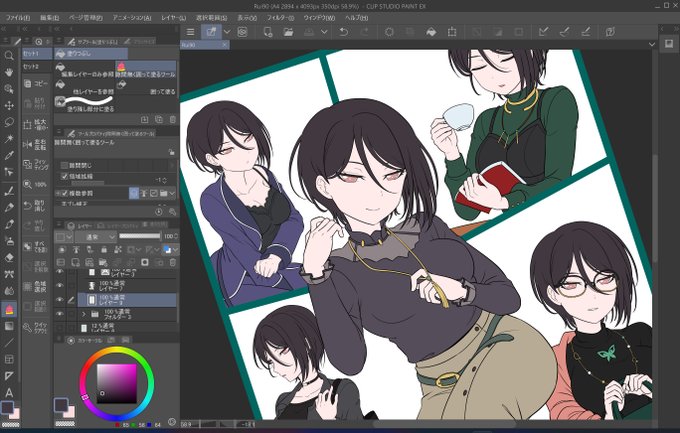Adjust the layer opacity slider
The width and height of the screenshot is (680, 433).
(x=140, y=236)
